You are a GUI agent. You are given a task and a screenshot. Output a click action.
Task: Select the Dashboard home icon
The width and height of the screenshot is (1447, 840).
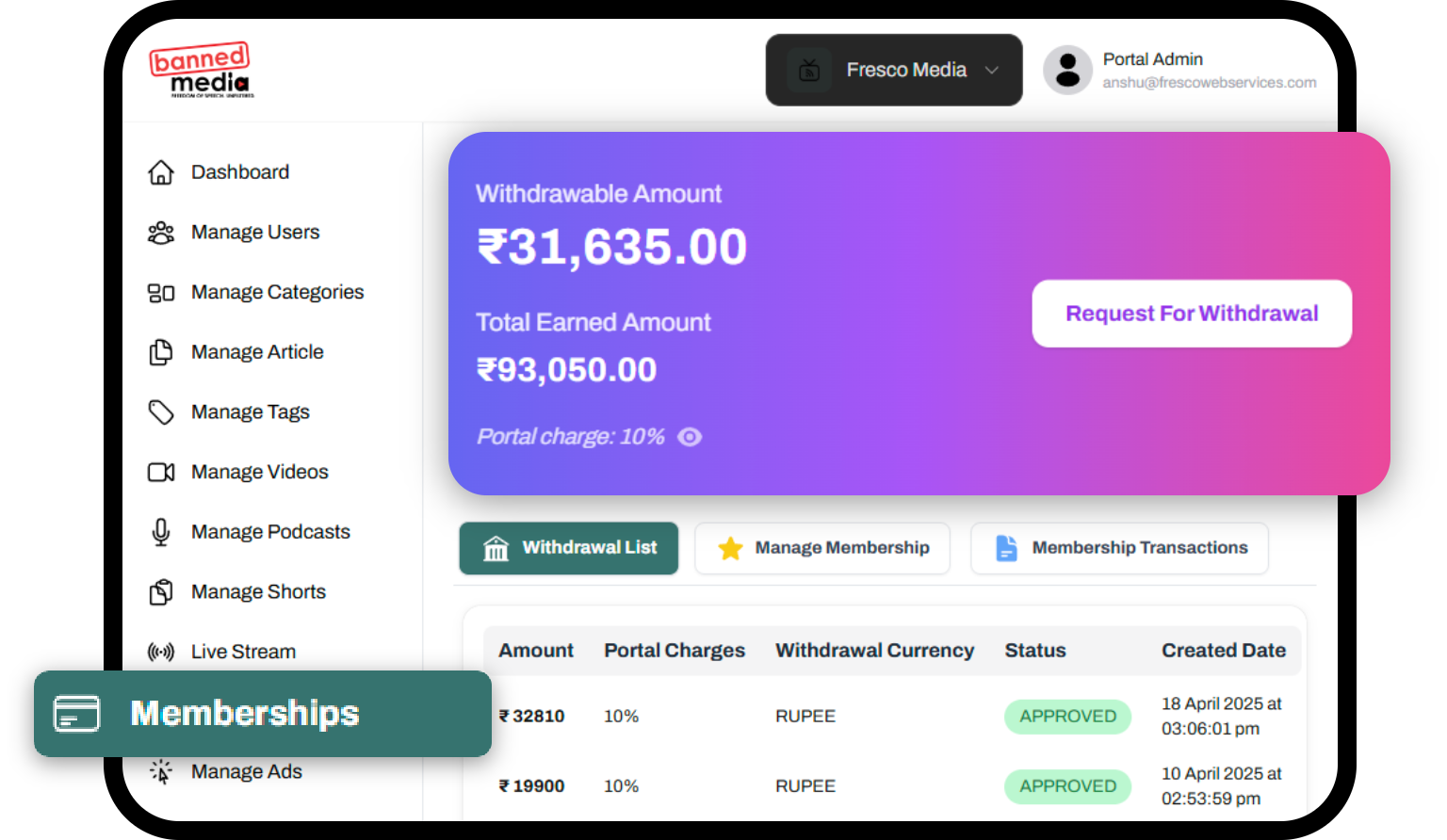click(161, 171)
